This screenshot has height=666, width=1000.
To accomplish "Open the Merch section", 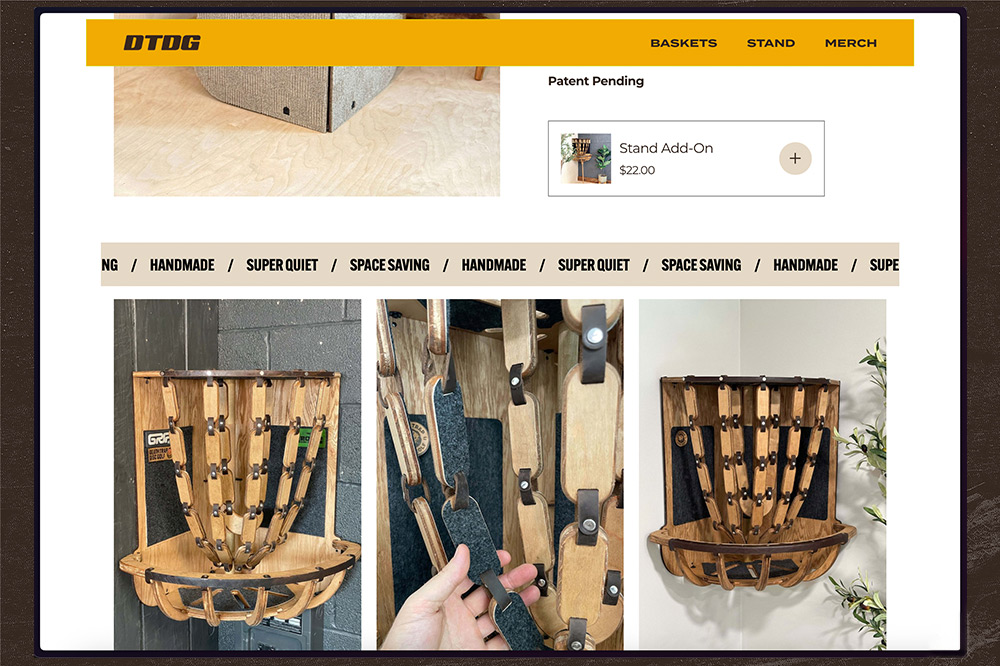I will (851, 43).
